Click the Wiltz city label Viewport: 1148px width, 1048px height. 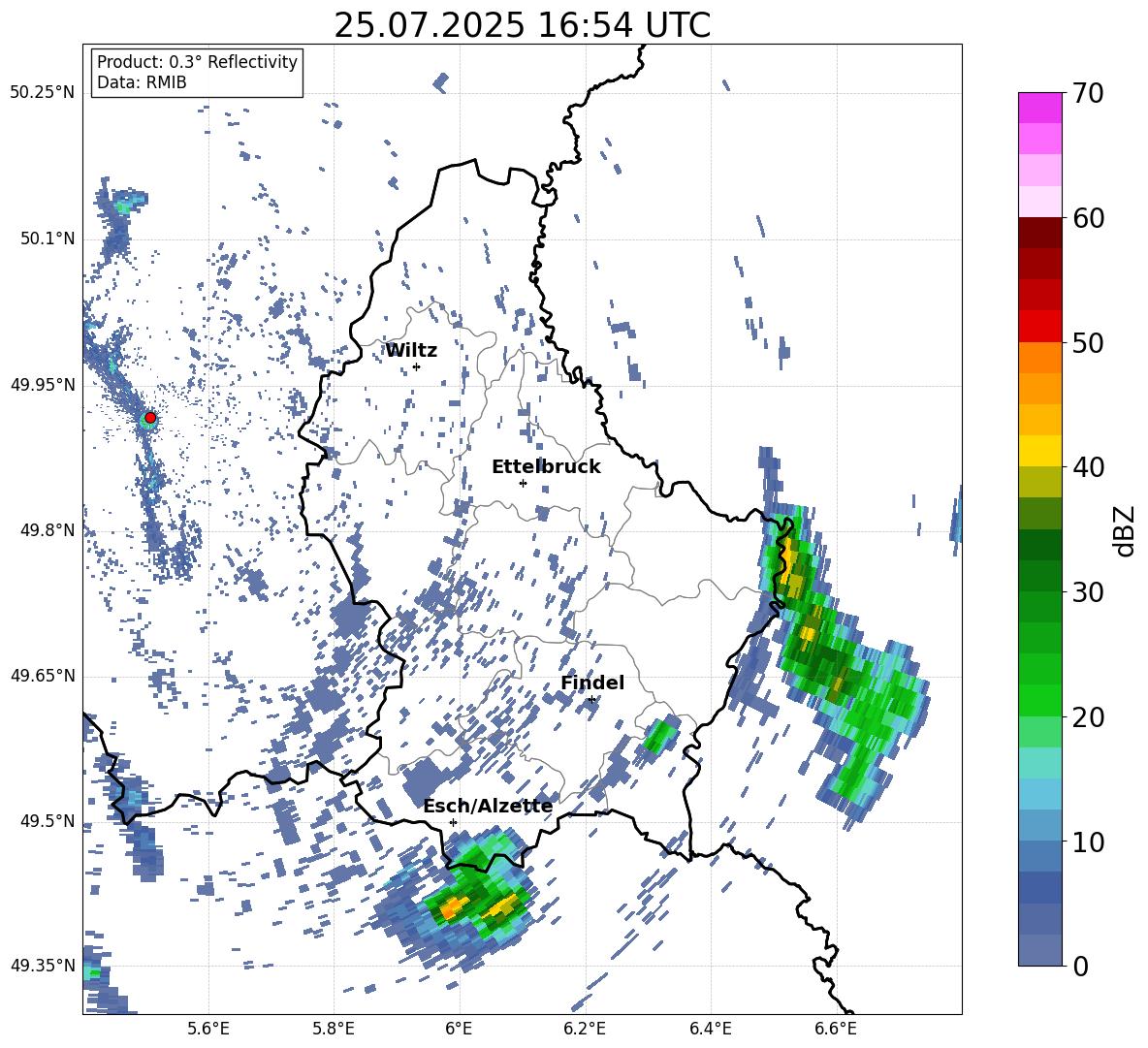tap(411, 351)
